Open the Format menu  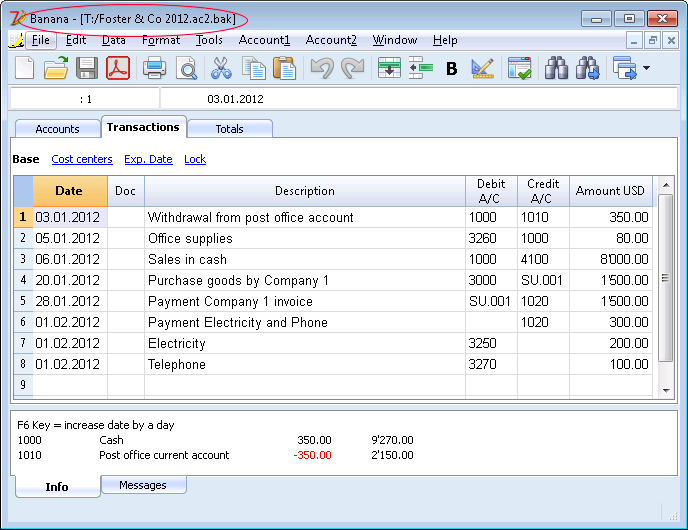pyautogui.click(x=161, y=40)
